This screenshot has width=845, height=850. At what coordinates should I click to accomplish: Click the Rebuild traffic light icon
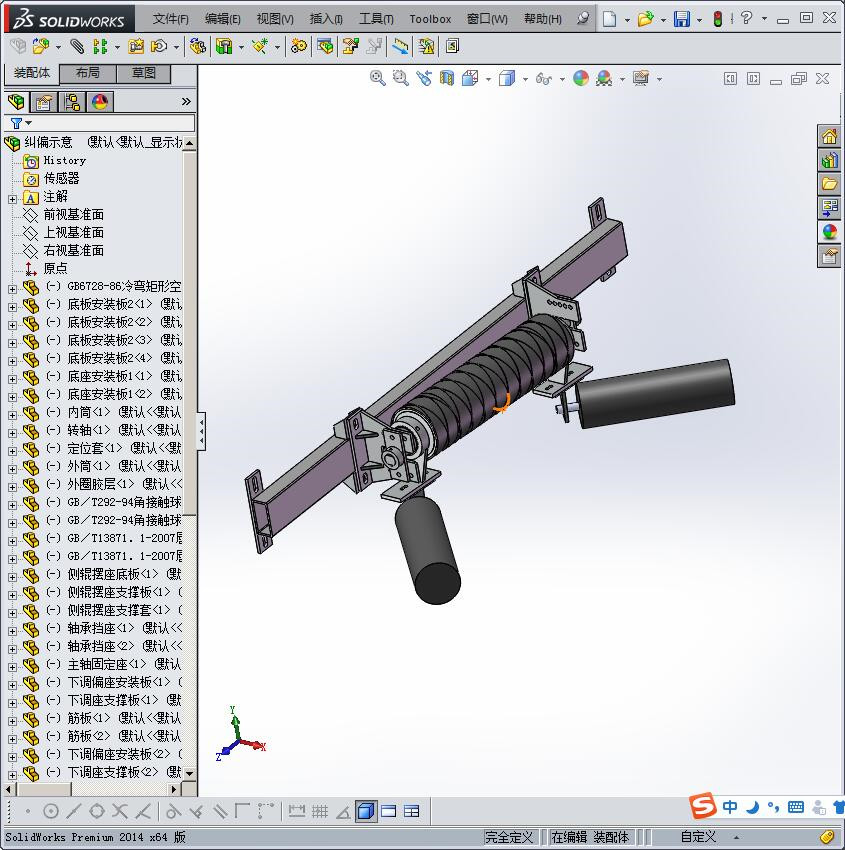[x=718, y=19]
